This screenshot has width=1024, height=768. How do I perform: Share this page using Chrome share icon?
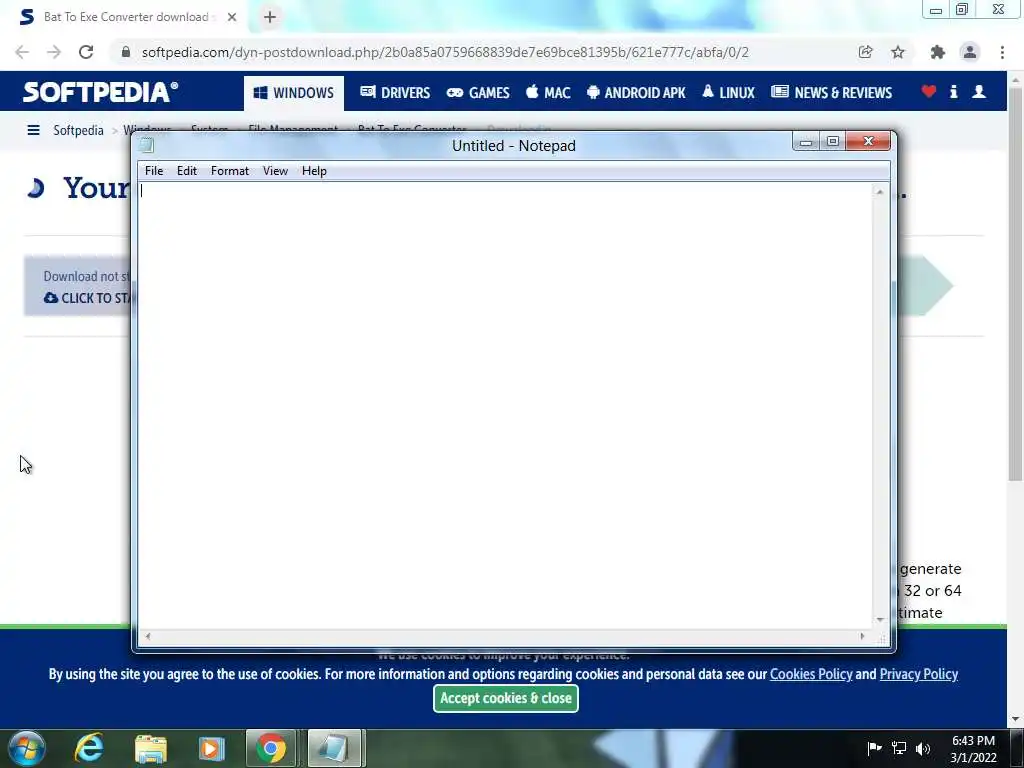coord(865,52)
